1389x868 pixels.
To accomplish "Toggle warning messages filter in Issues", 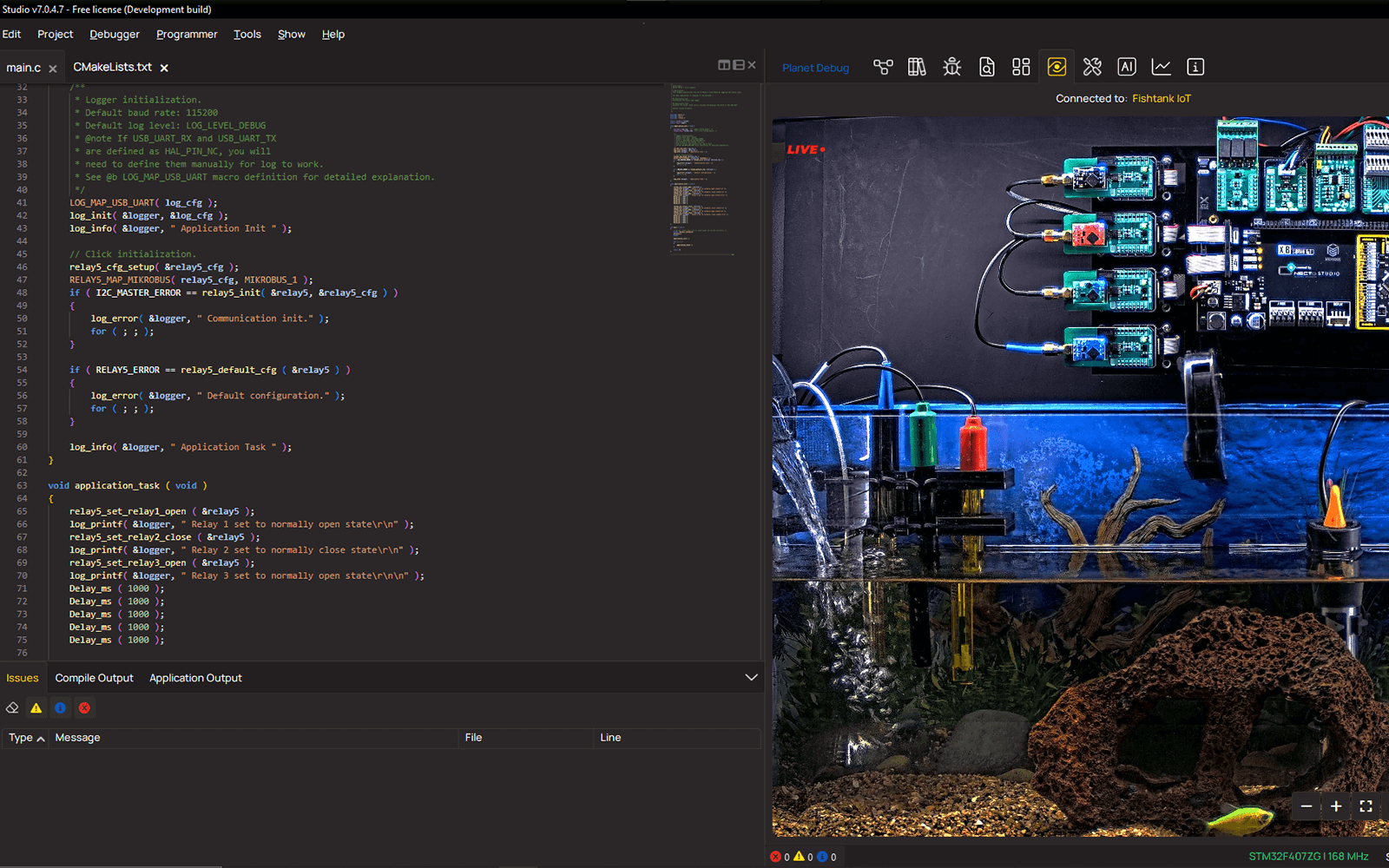I will 36,708.
